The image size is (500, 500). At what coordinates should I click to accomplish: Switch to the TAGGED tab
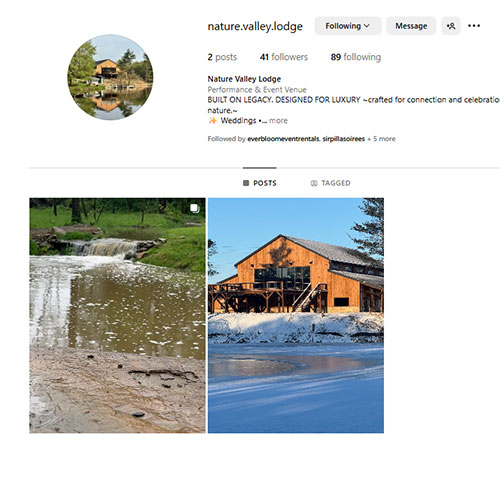coord(330,183)
